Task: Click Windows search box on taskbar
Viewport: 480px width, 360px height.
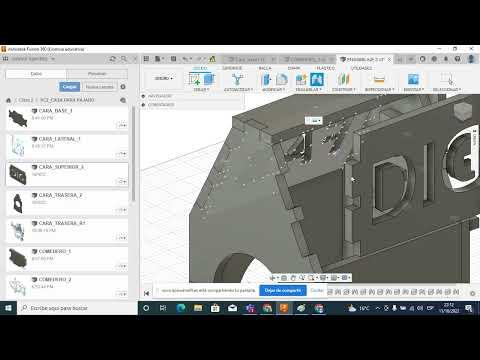Action: click(x=77, y=308)
